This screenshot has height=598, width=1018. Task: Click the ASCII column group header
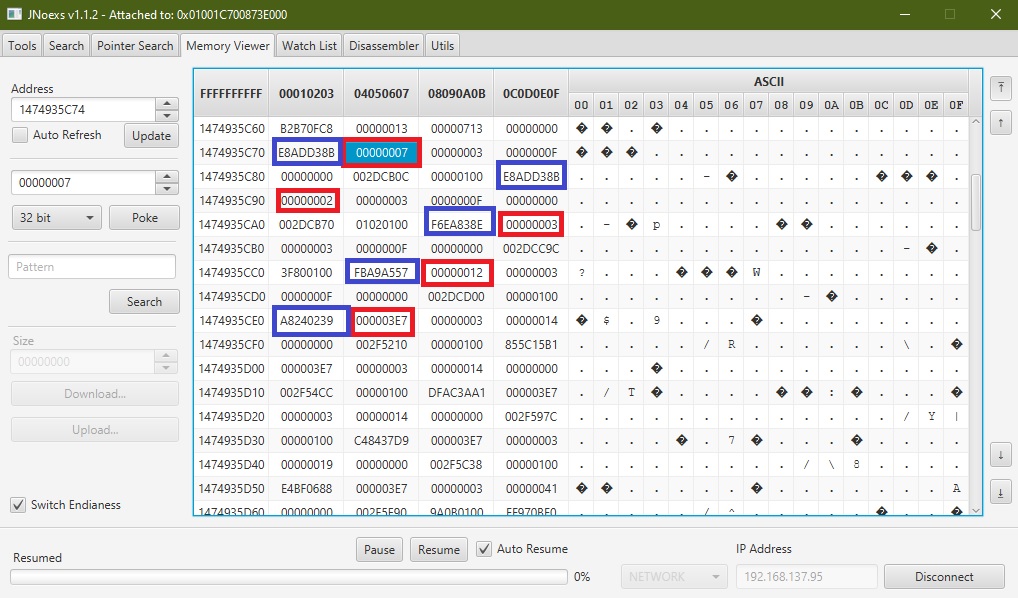coord(769,82)
